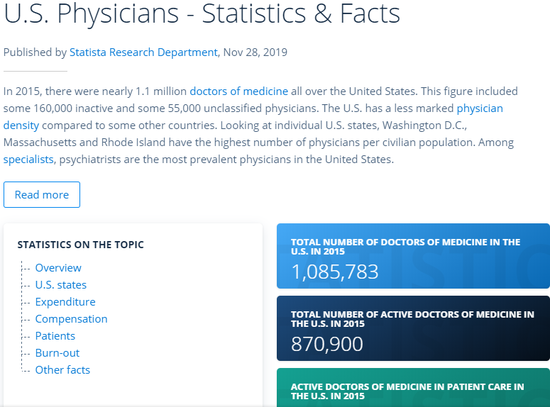The height and width of the screenshot is (407, 550).
Task: Open the 'physician density' link
Action: (x=480, y=108)
